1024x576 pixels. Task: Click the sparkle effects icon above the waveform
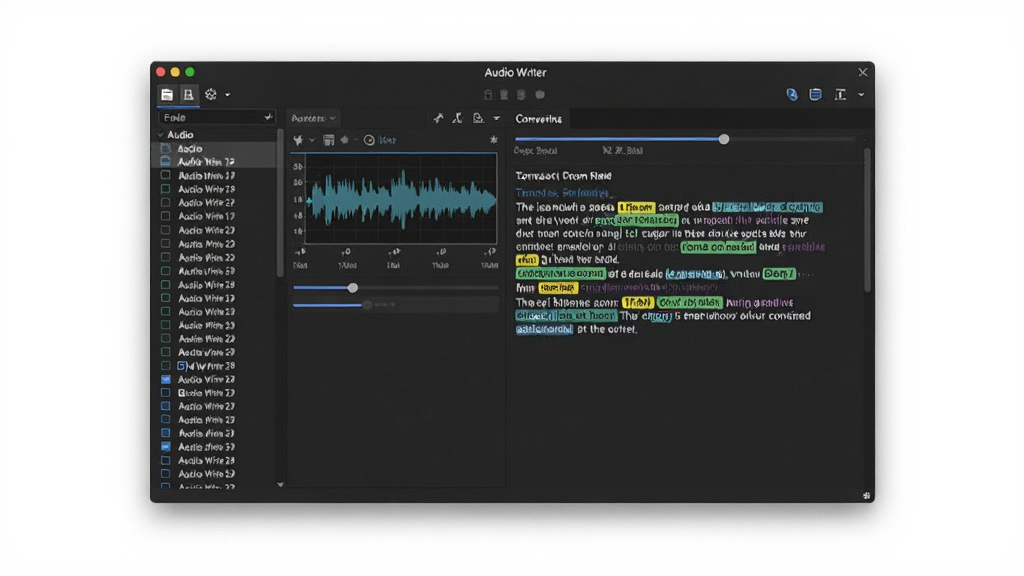pos(298,140)
